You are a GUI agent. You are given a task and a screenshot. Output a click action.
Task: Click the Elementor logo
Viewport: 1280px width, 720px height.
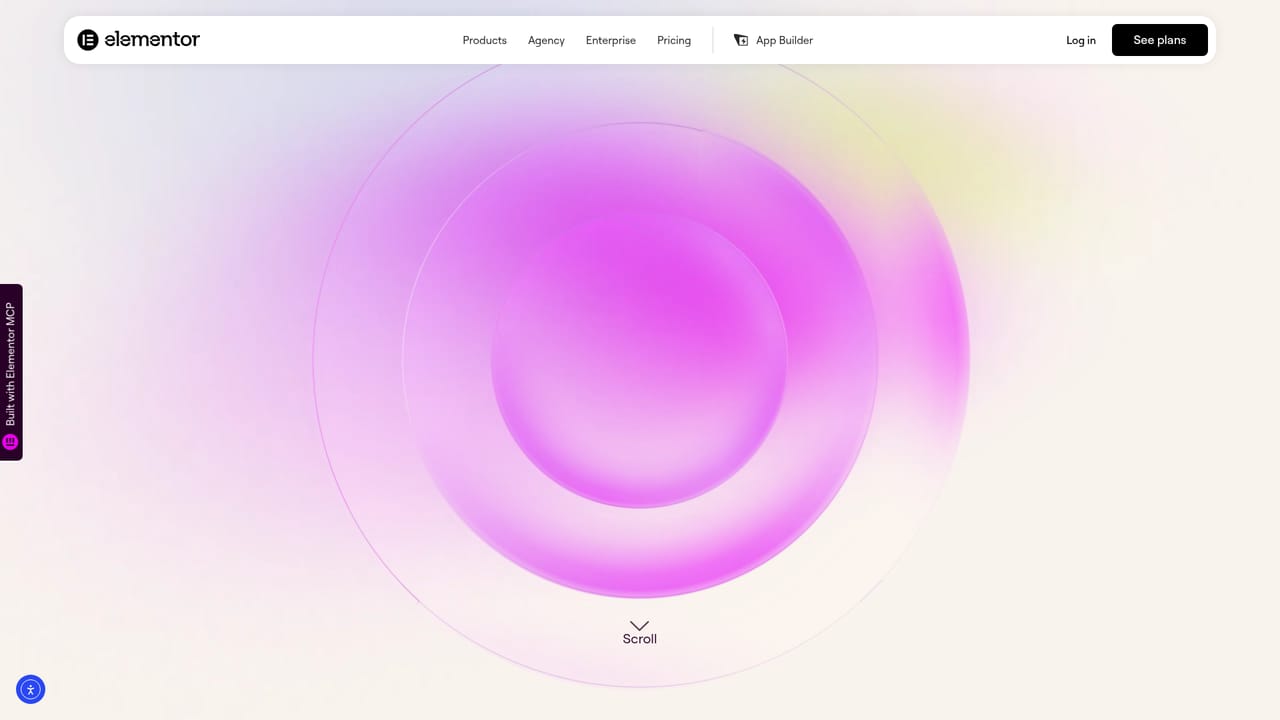click(138, 40)
